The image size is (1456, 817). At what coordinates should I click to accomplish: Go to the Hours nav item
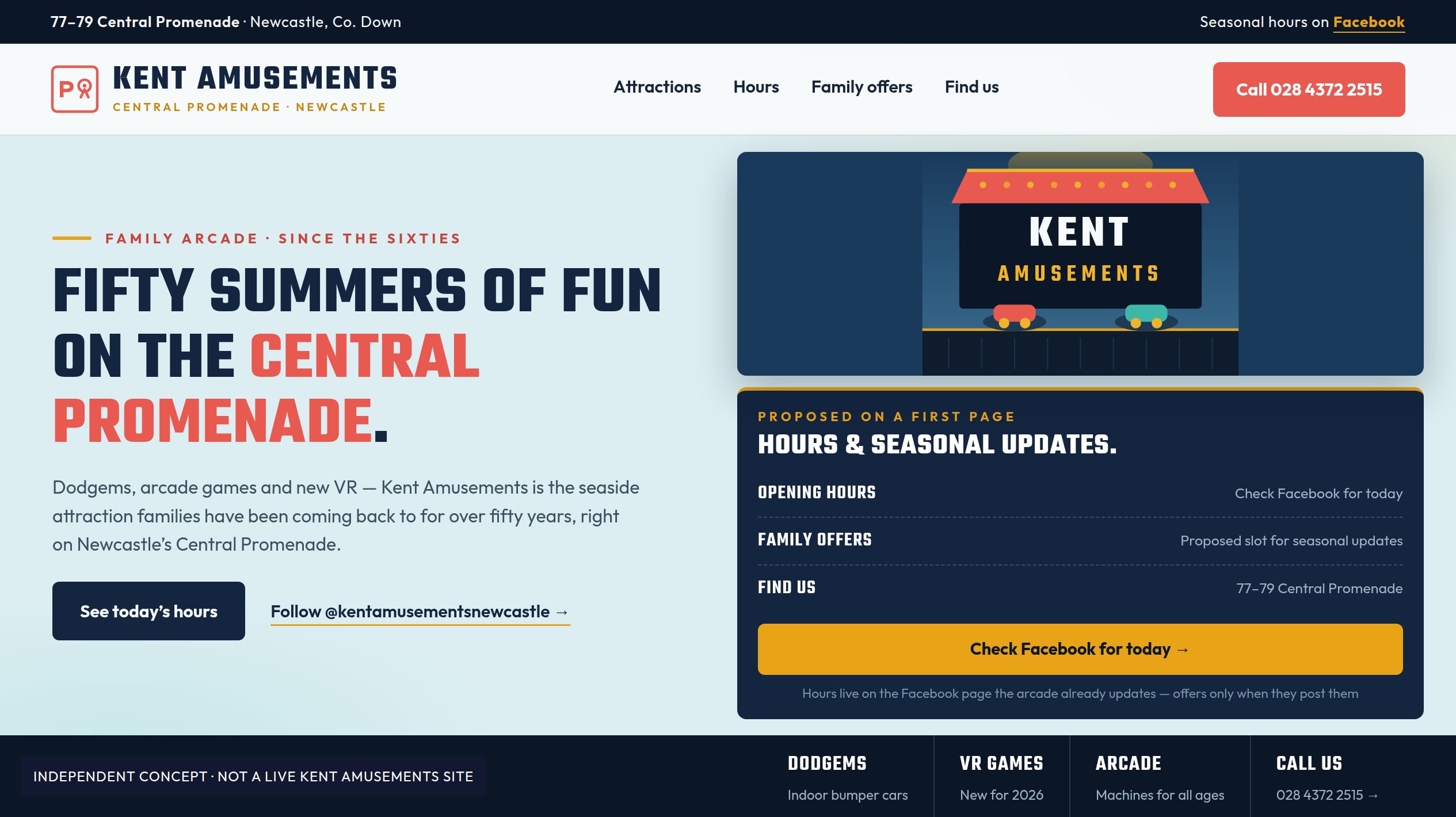[756, 87]
